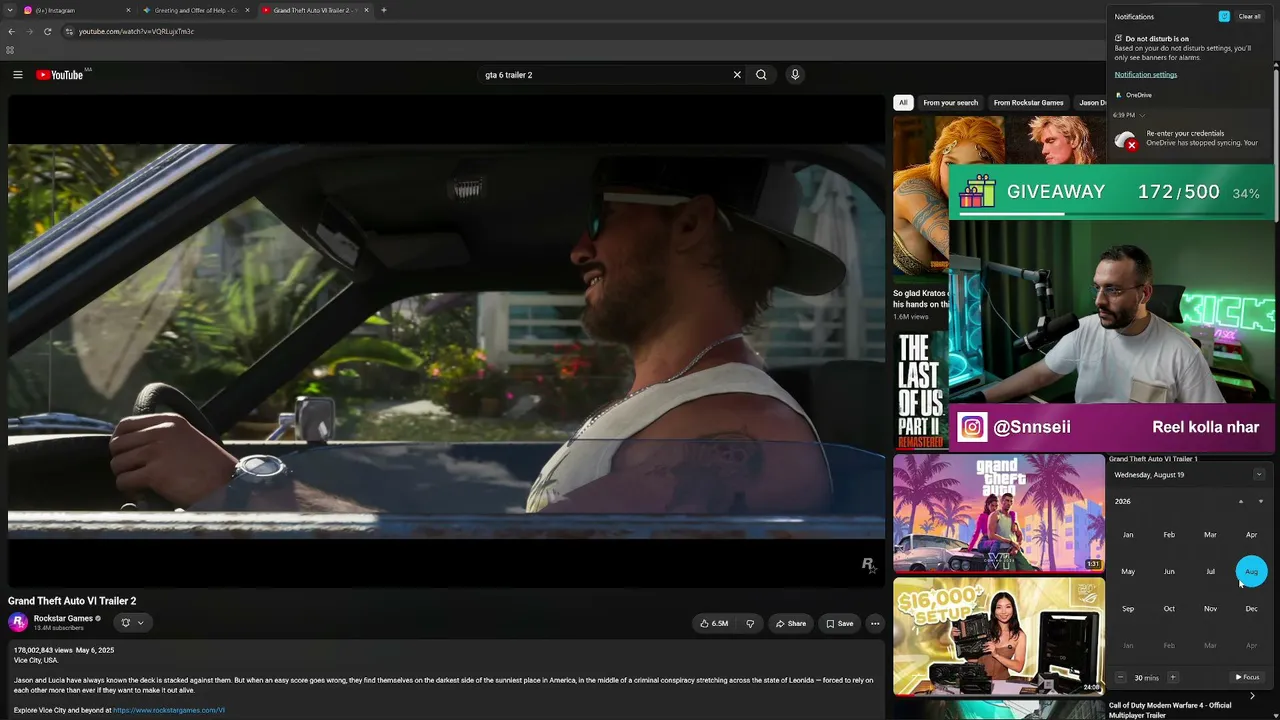
Task: Select July in the calendar
Action: [1210, 572]
